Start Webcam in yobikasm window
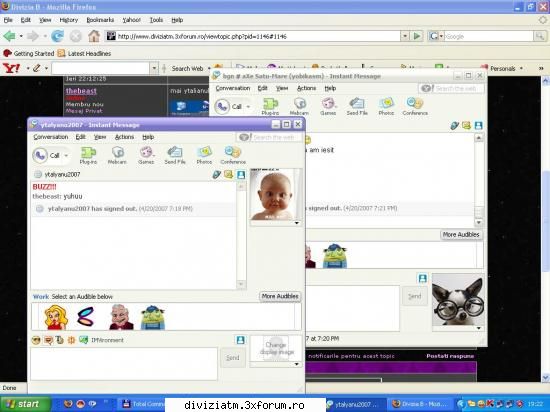The image size is (550, 412). (x=299, y=107)
